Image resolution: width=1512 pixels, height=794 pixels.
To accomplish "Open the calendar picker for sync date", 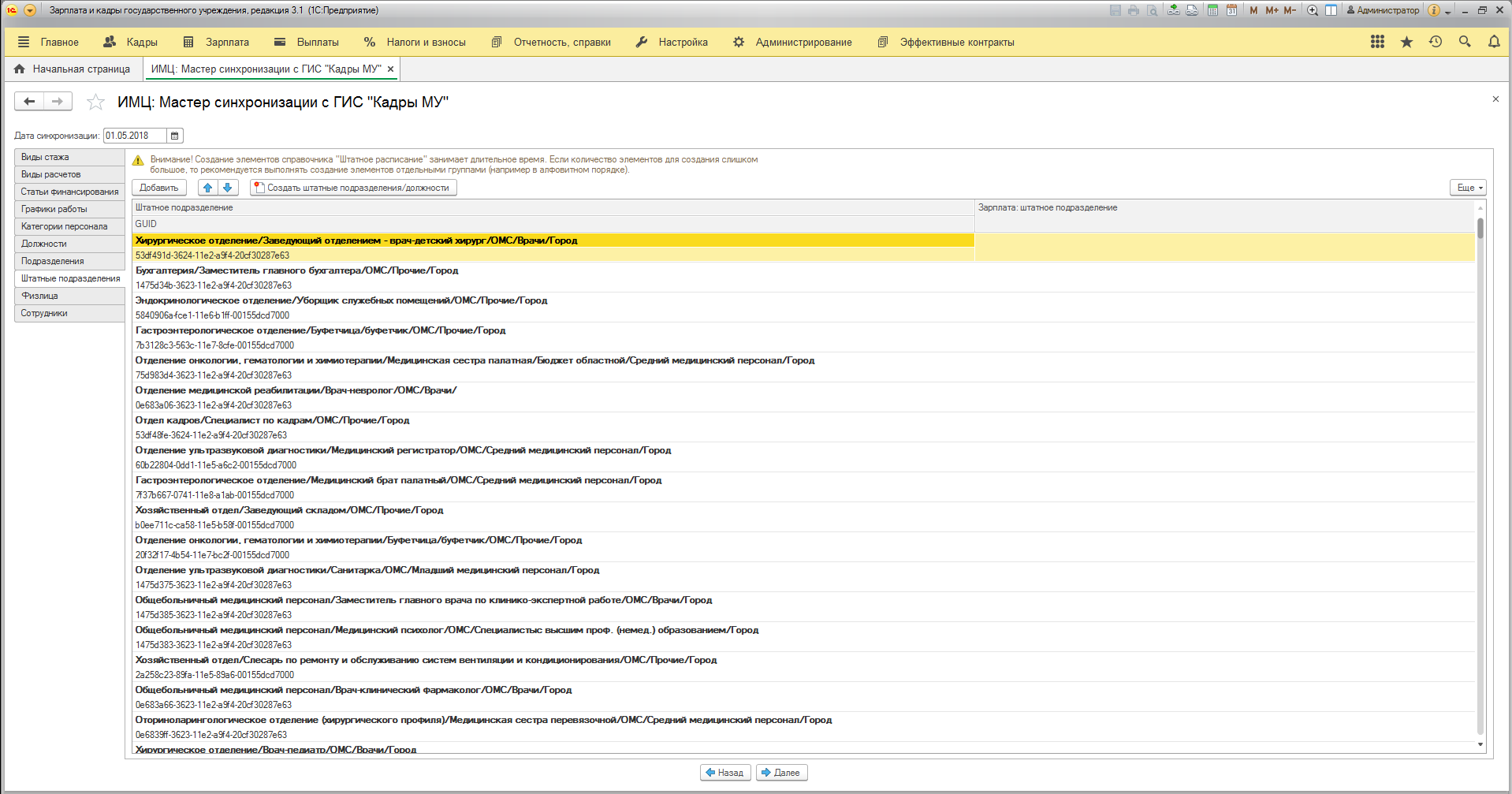I will [175, 136].
